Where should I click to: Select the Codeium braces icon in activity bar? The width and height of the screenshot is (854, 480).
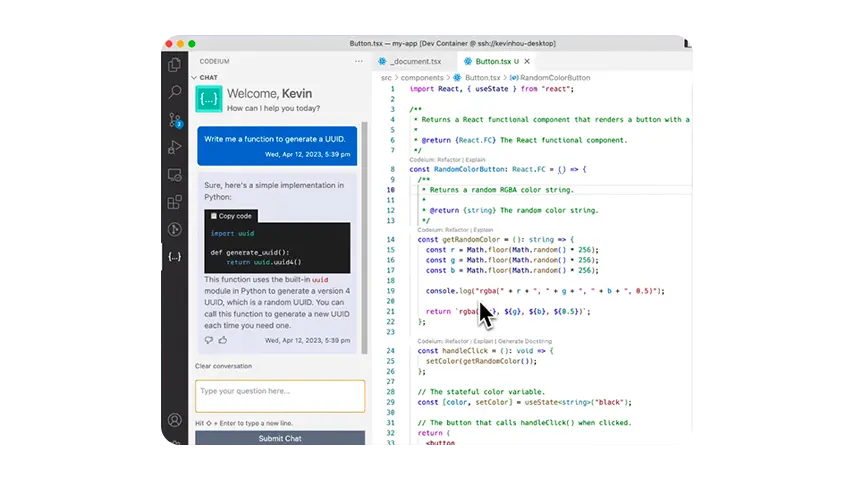(175, 257)
